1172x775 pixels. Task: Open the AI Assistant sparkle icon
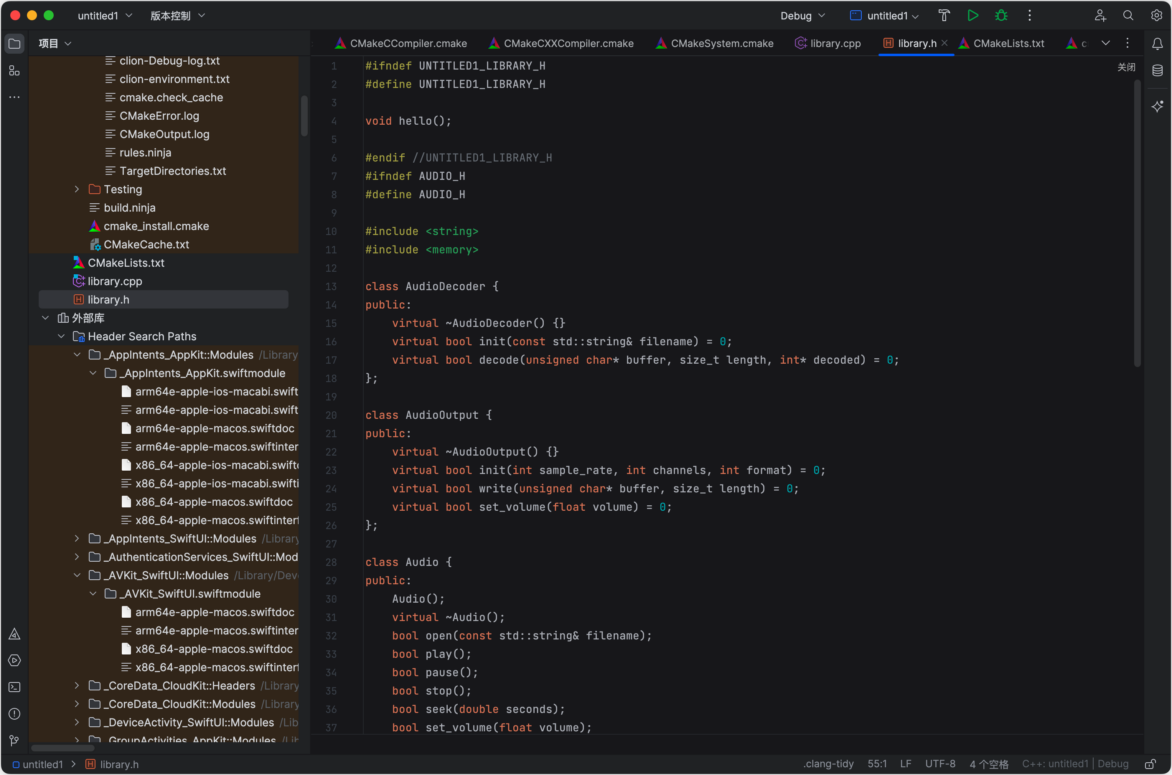tap(1157, 106)
